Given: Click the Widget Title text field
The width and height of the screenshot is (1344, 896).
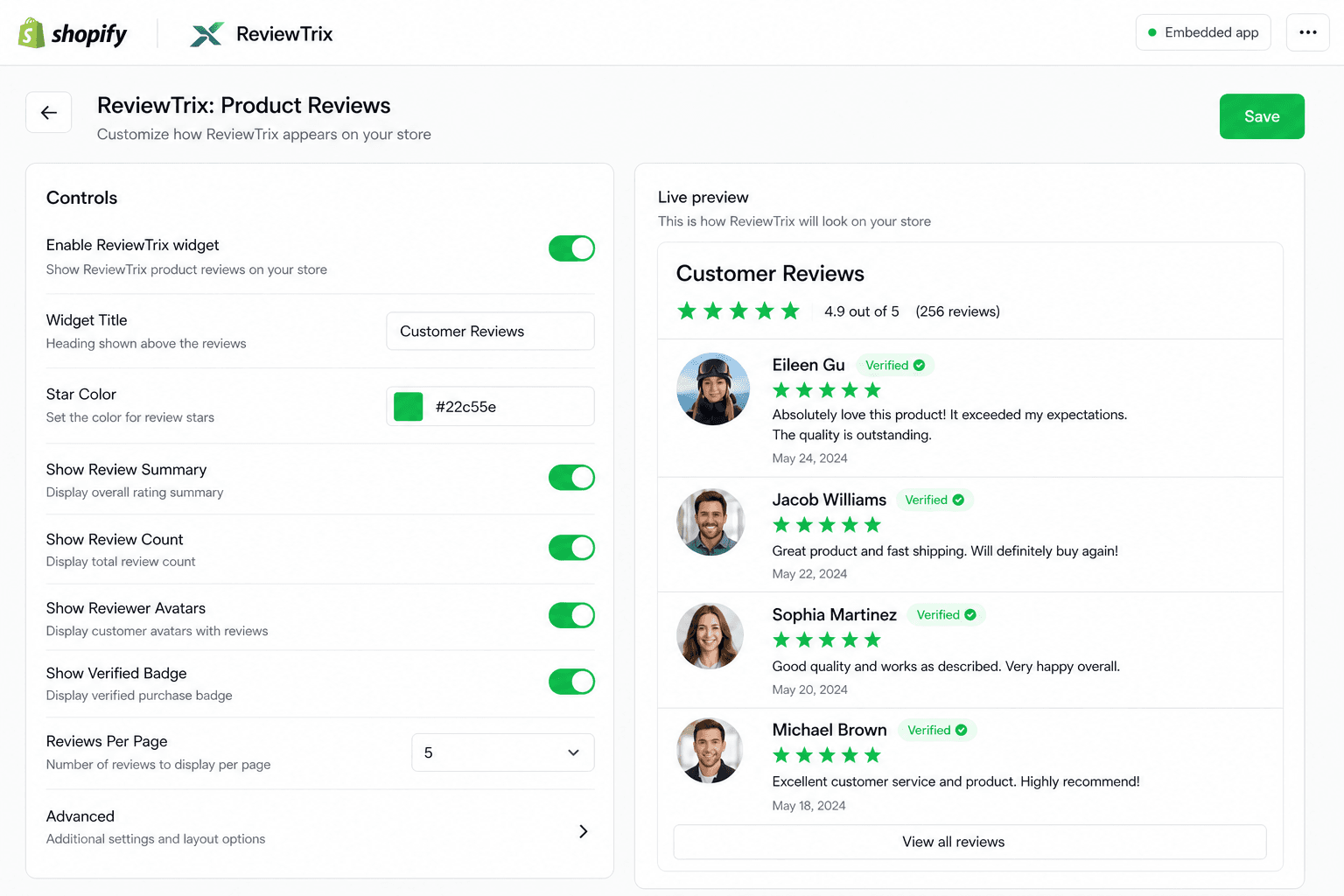Looking at the screenshot, I should point(490,332).
